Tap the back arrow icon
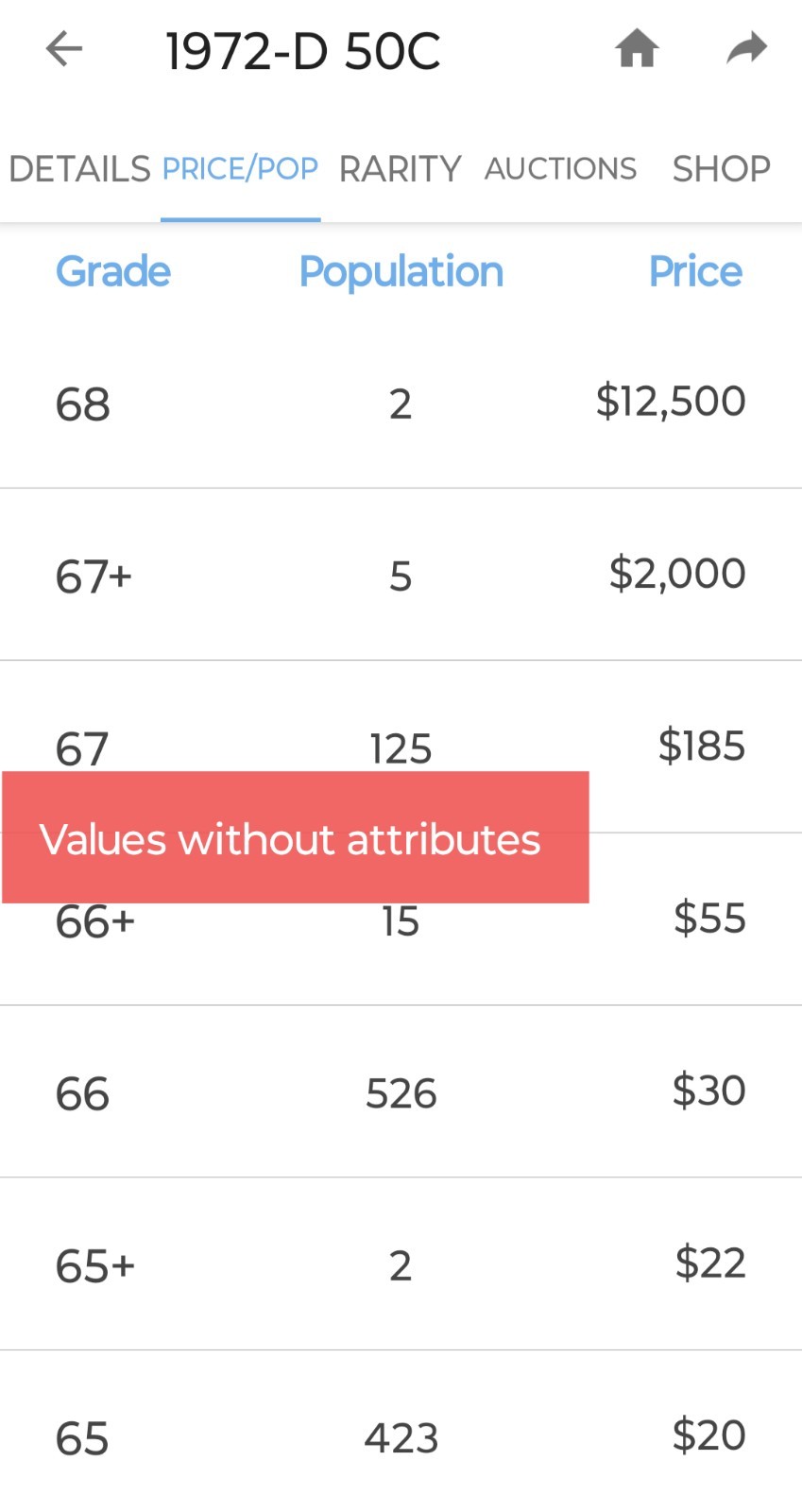 64,49
